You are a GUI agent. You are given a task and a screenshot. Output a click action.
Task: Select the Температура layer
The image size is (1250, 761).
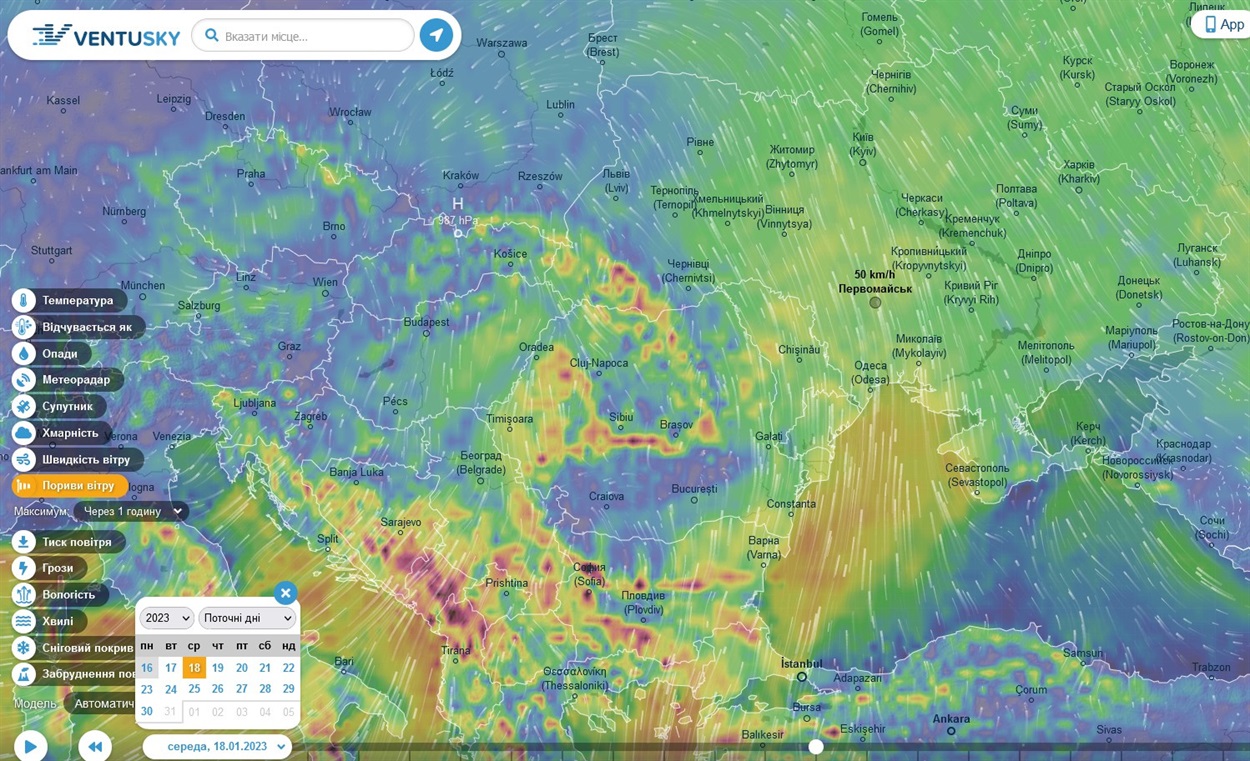pos(70,300)
